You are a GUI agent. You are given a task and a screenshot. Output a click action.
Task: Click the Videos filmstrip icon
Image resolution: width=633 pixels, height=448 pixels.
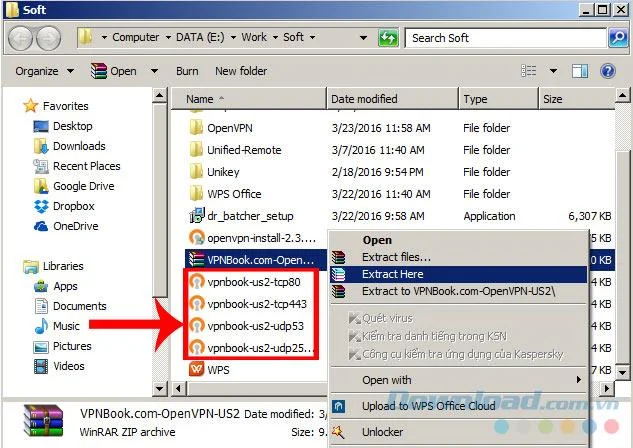tap(41, 366)
